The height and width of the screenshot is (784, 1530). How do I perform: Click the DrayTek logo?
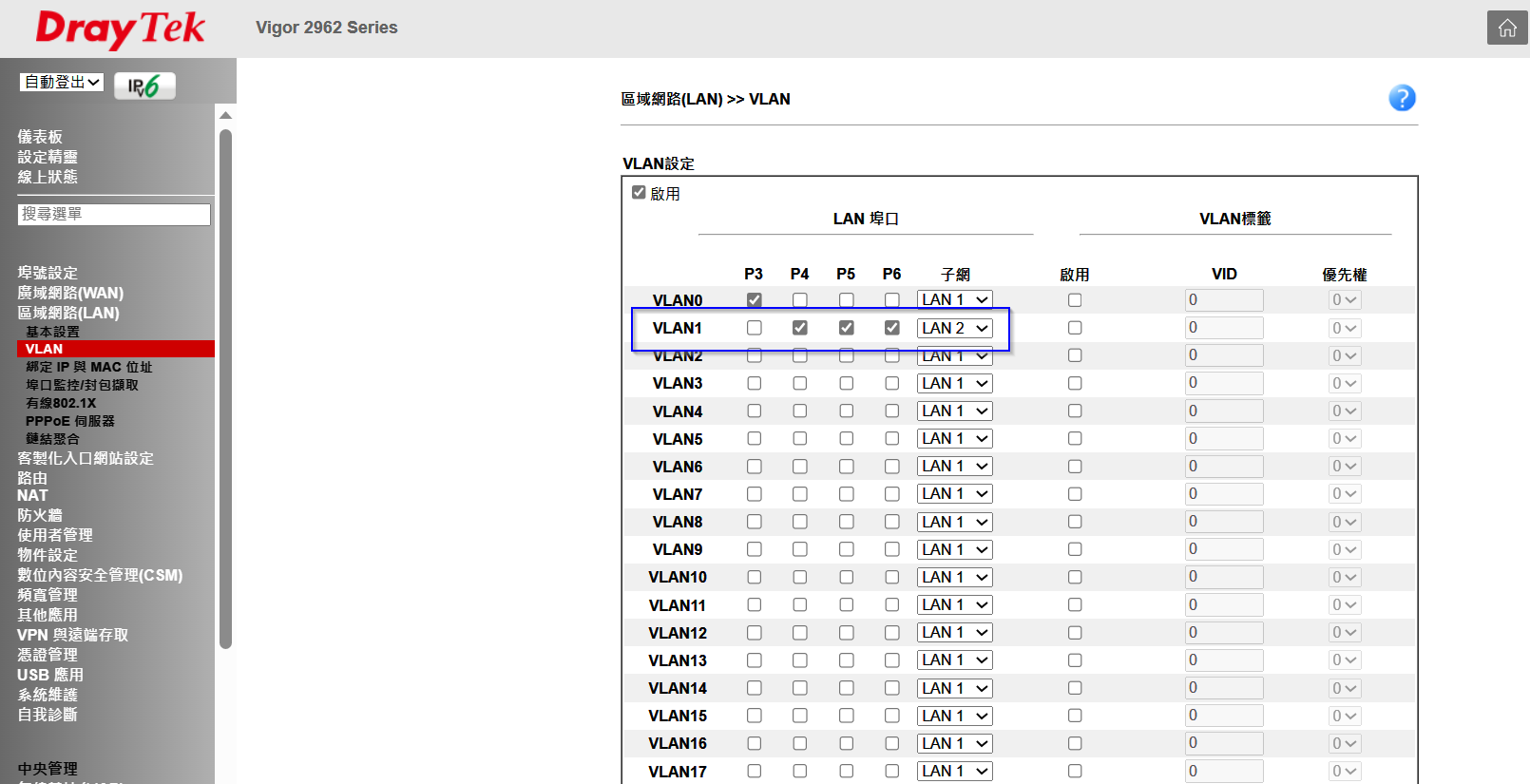tap(120, 29)
